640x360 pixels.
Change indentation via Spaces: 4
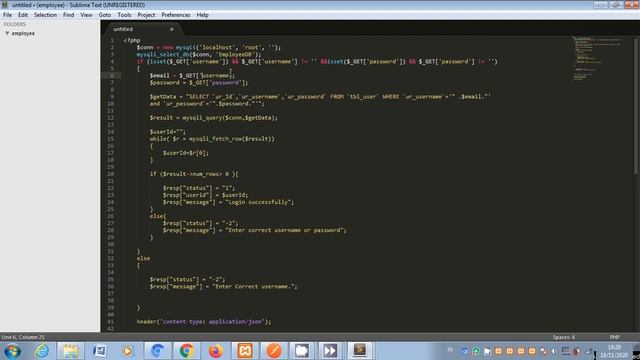(x=564, y=337)
